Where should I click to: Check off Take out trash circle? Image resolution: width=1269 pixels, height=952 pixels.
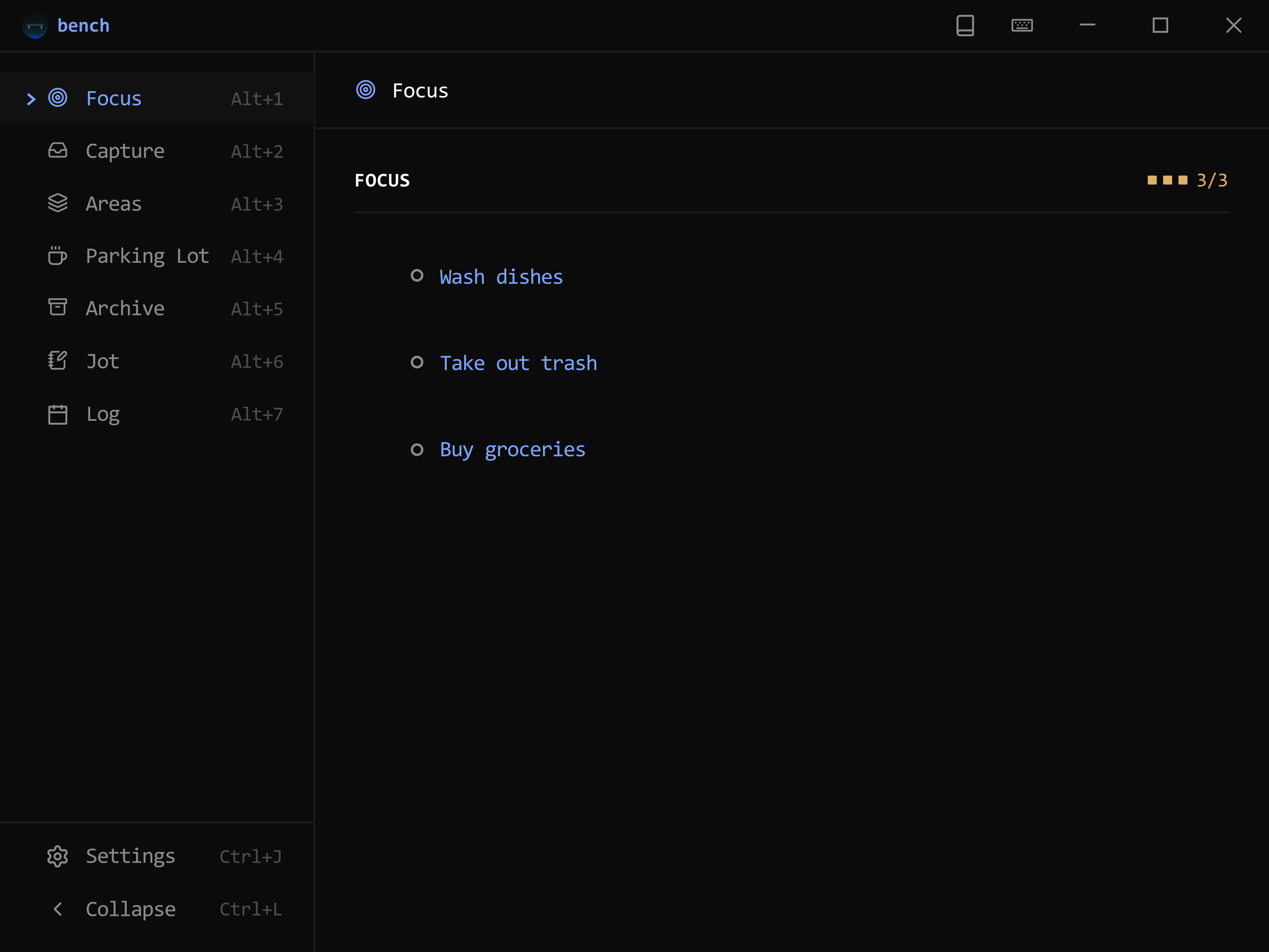point(417,362)
